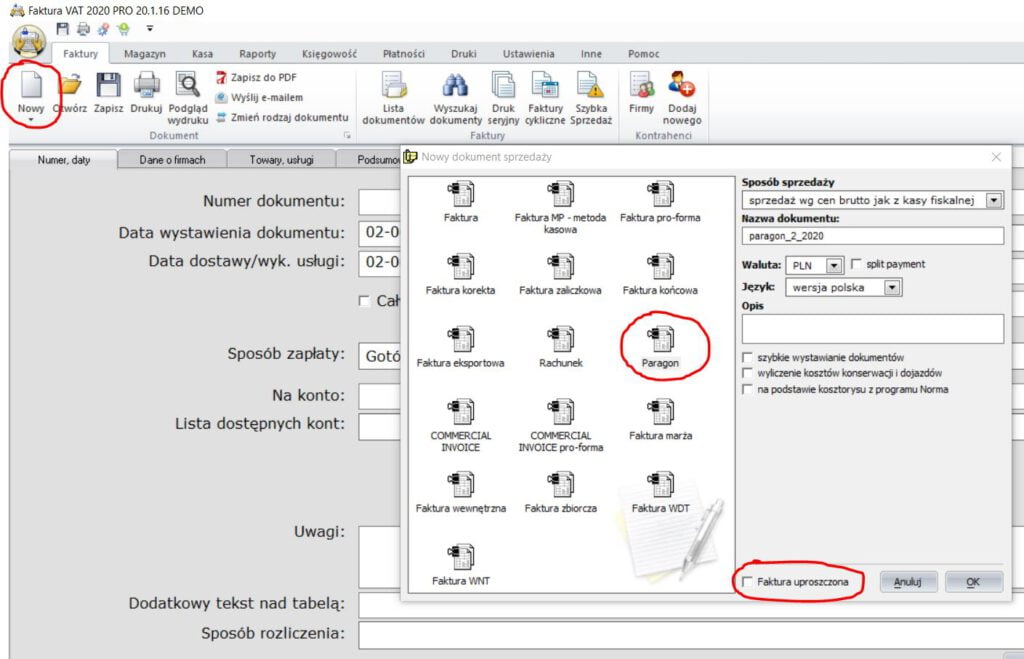Check szybkie wystawianie dokumentów option
Screen dimensions: 1024x659
[x=747, y=357]
